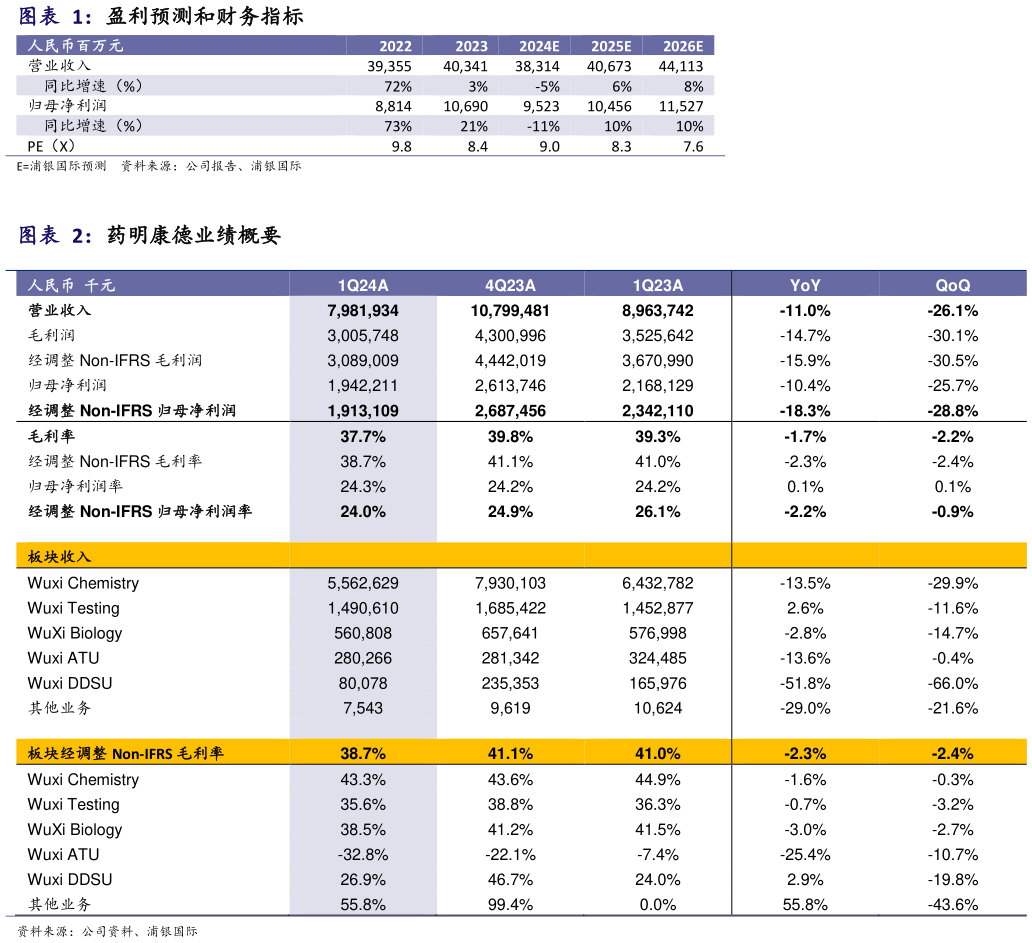Screen dimensions: 1032x943
Task: Click the 板块收入 section header
Action: tap(59, 557)
